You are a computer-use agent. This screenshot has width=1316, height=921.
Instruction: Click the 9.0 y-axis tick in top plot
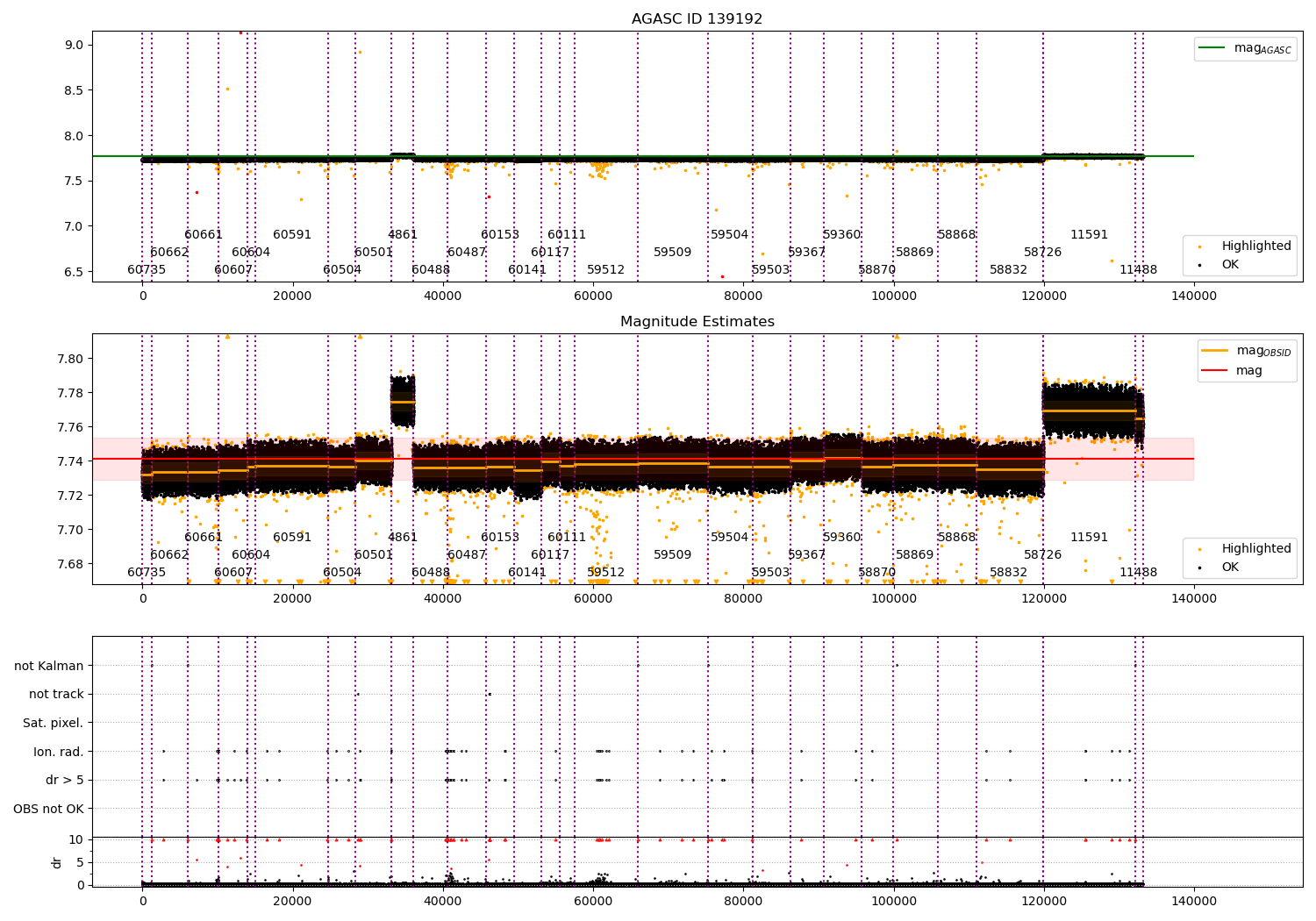pyautogui.click(x=75, y=45)
